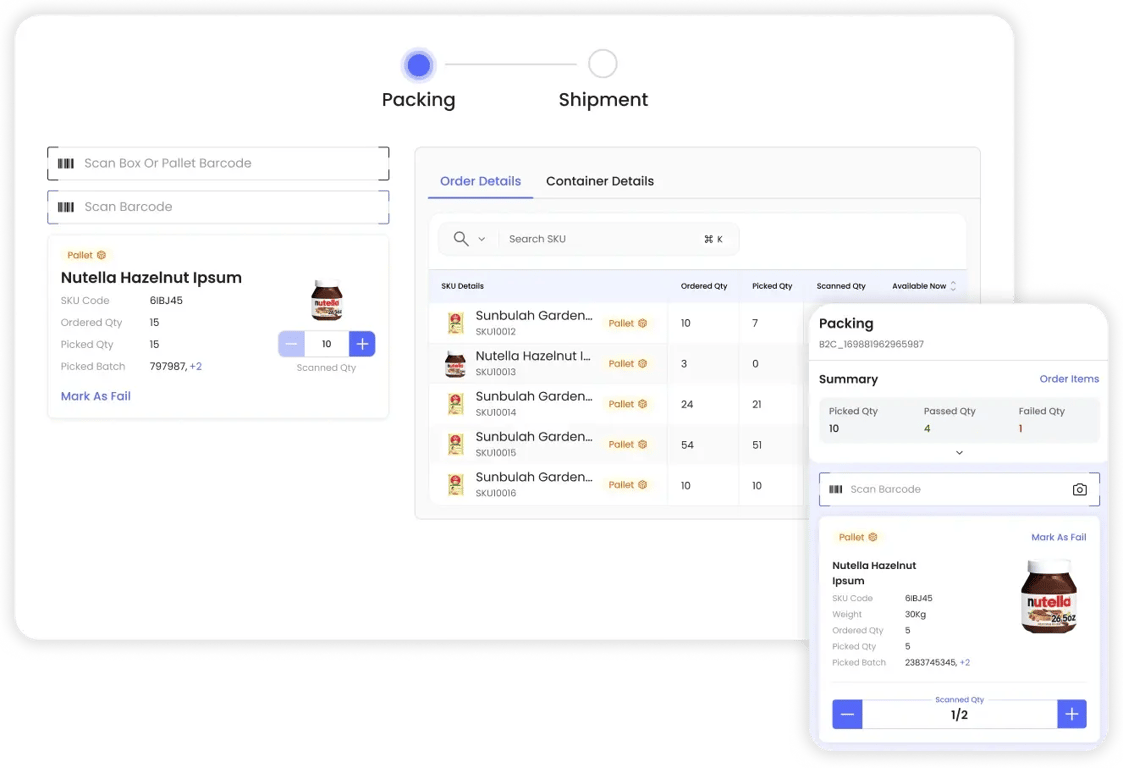
Task: Click the Packing step circle indicator
Action: pyautogui.click(x=418, y=64)
